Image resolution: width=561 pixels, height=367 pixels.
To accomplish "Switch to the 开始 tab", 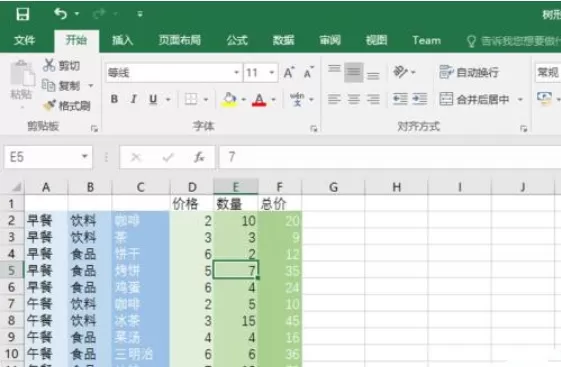I will point(76,40).
